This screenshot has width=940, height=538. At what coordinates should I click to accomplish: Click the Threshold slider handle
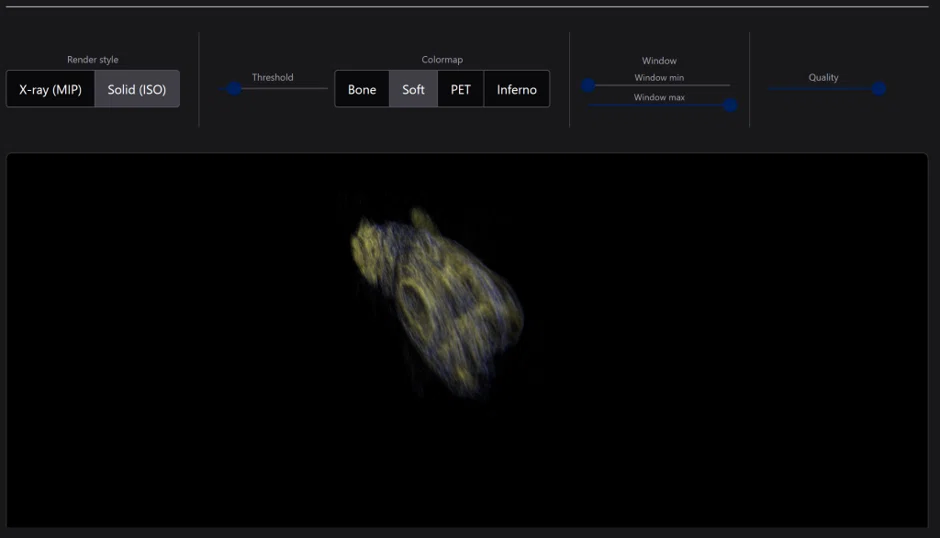234,89
